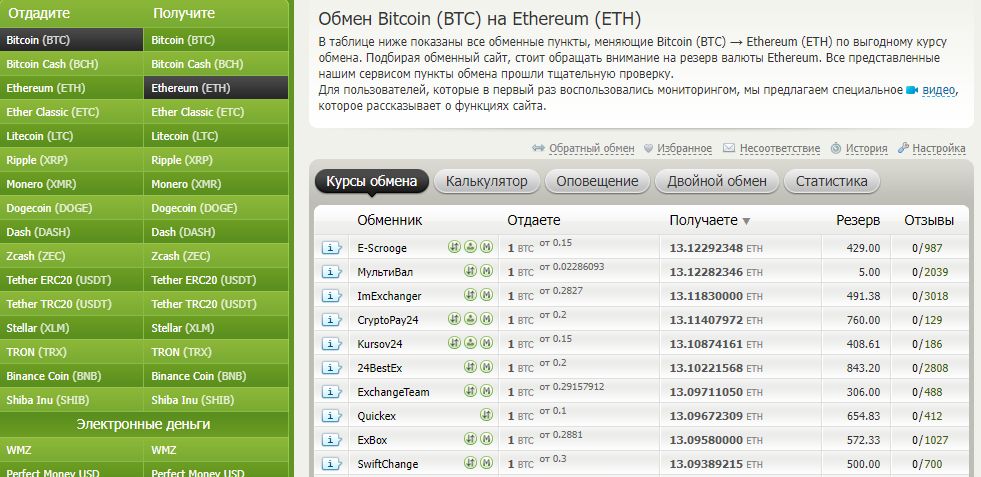The width and height of the screenshot is (981, 477).
Task: Click the M badge in E-Scrooge row
Action: [486, 247]
